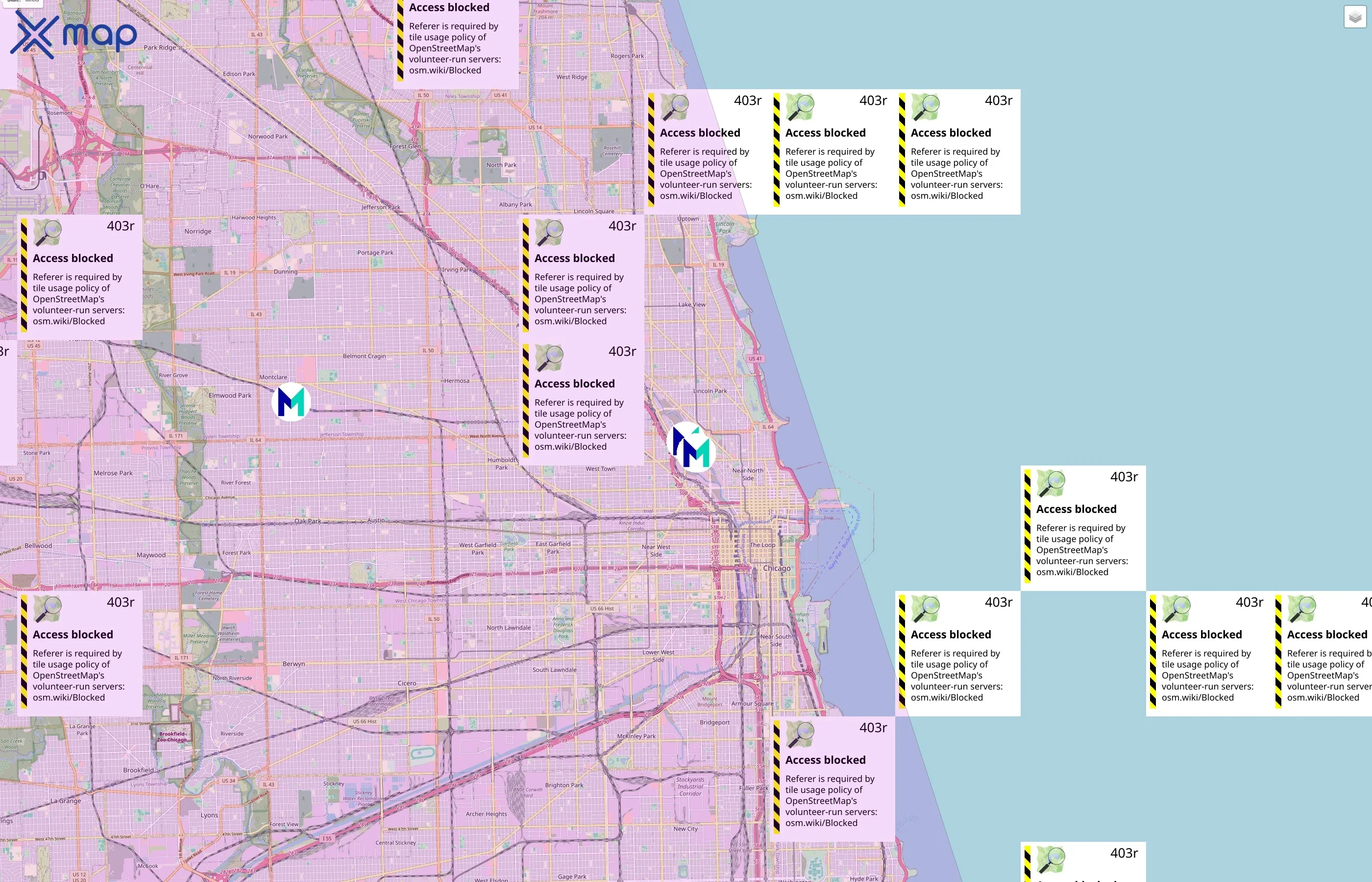This screenshot has height=882, width=1372.
Task: Click the Melrose Park label
Action: (x=113, y=473)
